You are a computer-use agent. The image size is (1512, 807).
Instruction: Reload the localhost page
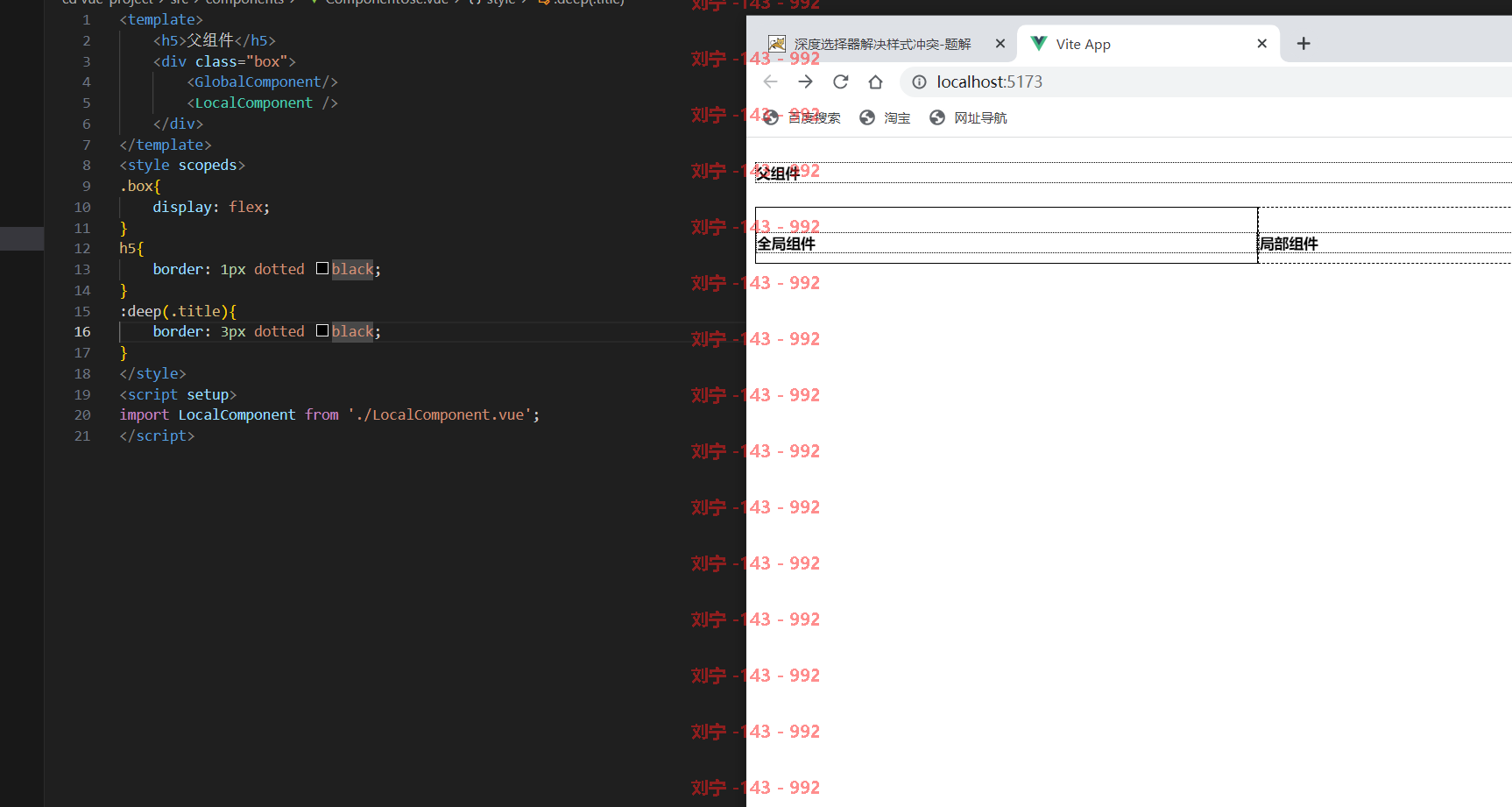point(840,81)
